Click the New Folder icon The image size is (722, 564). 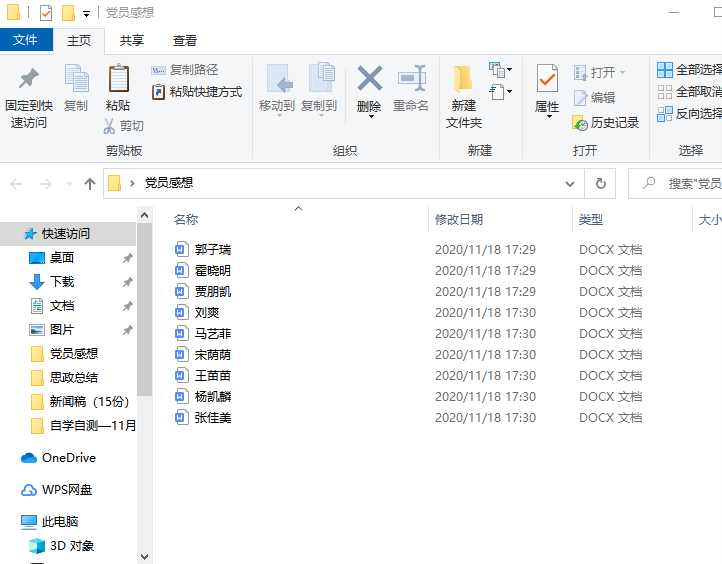click(463, 80)
